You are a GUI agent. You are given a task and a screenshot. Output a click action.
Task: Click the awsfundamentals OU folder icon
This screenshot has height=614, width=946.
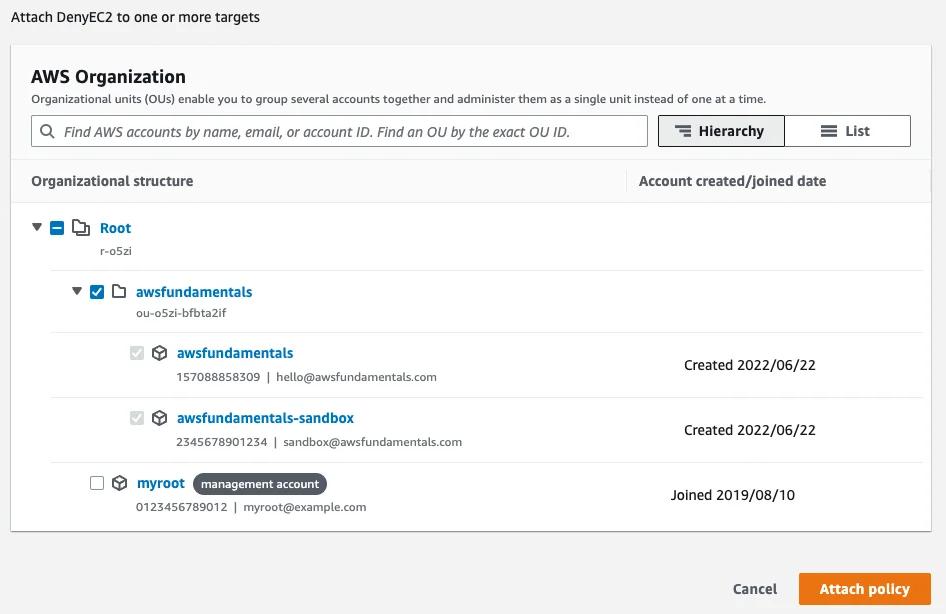(x=119, y=292)
